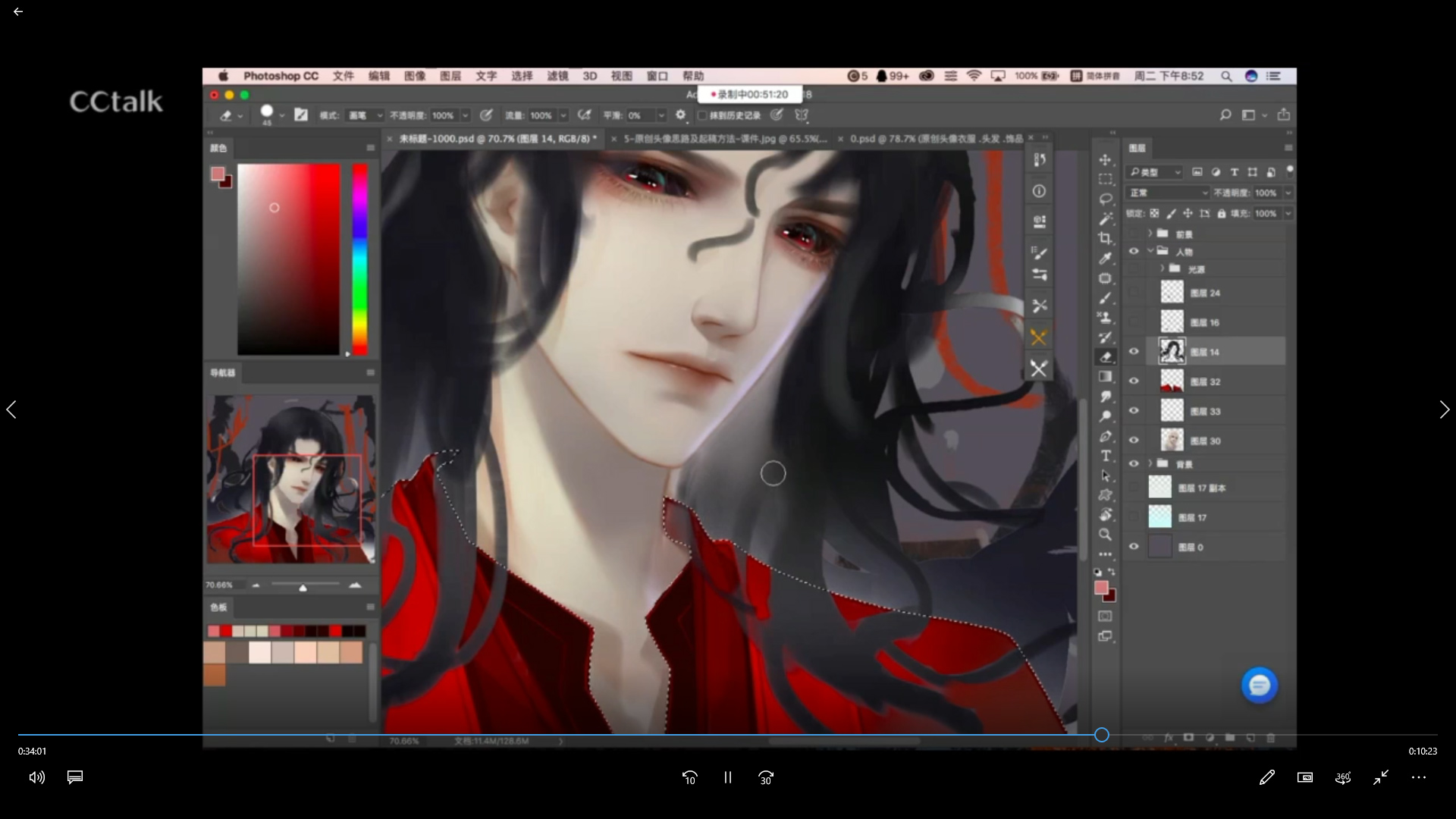Select the Gradient tool

click(1105, 377)
